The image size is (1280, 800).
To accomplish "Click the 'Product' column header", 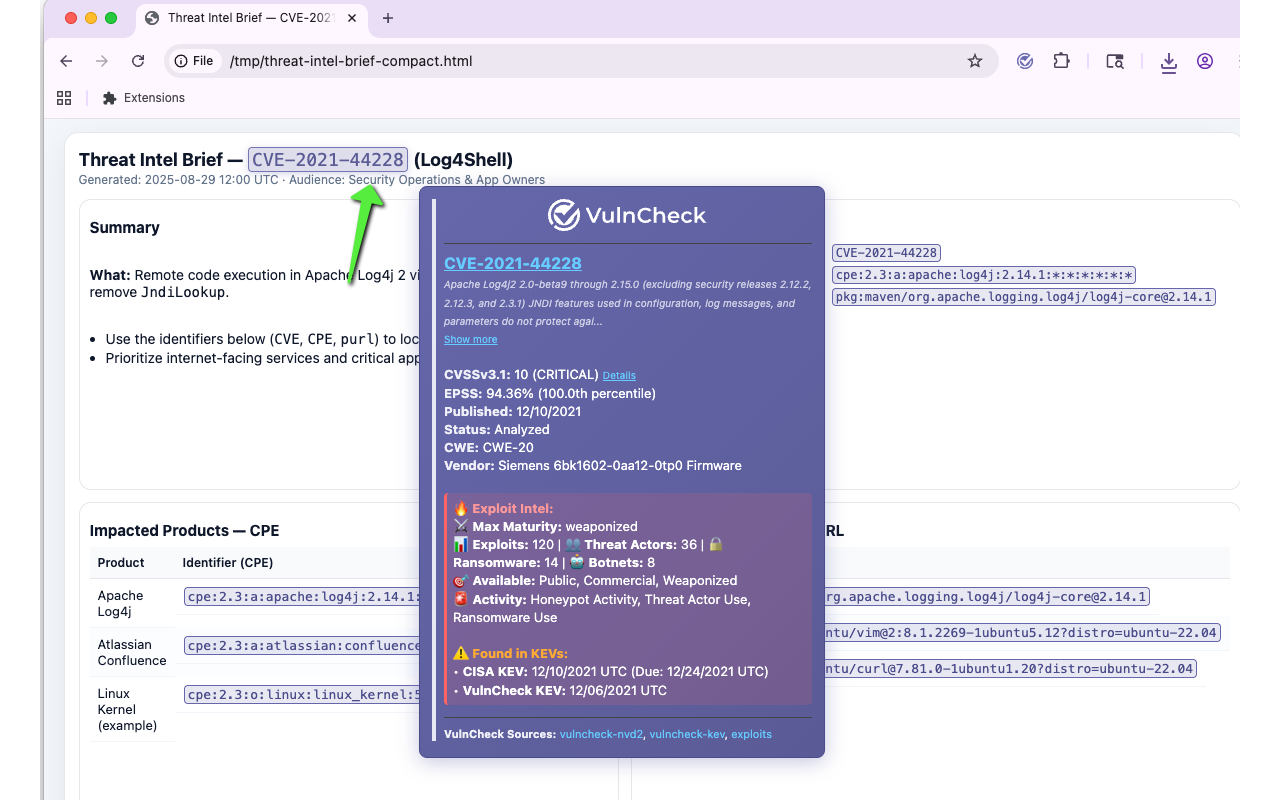I will point(121,562).
